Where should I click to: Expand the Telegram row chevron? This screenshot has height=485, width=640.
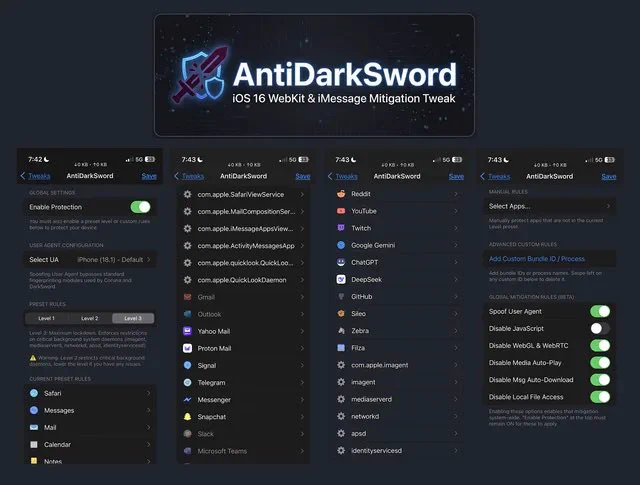[x=302, y=383]
